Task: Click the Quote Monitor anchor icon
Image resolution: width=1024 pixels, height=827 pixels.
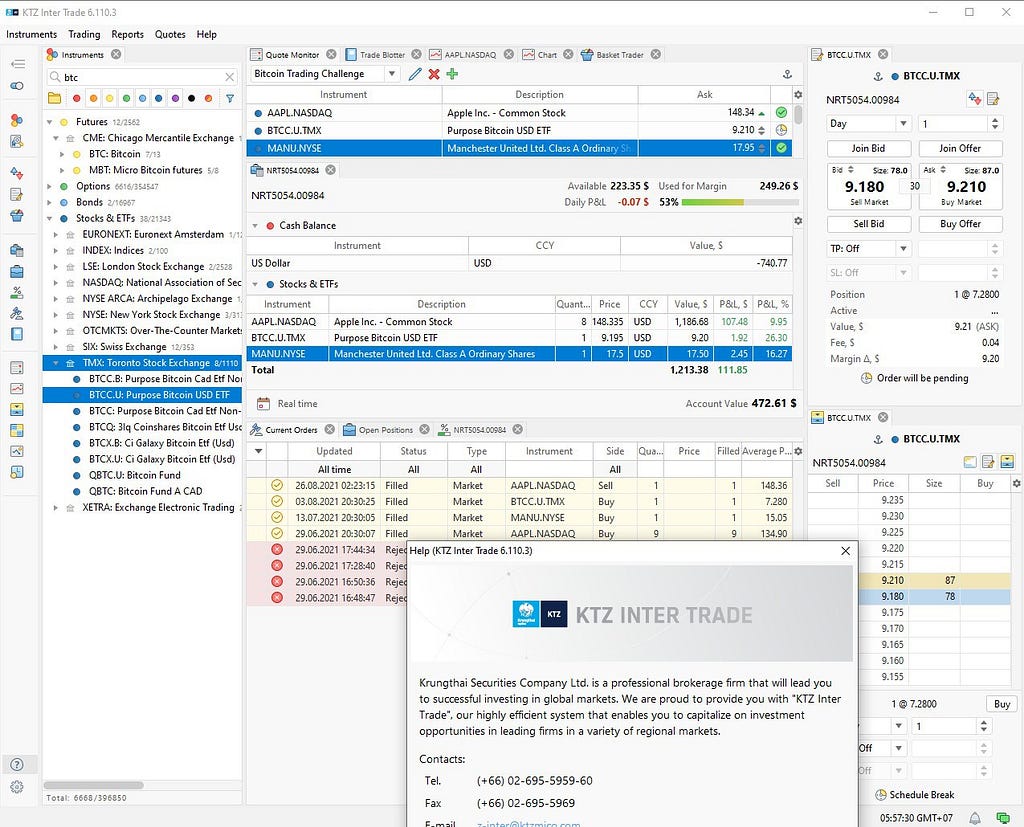Action: 788,74
